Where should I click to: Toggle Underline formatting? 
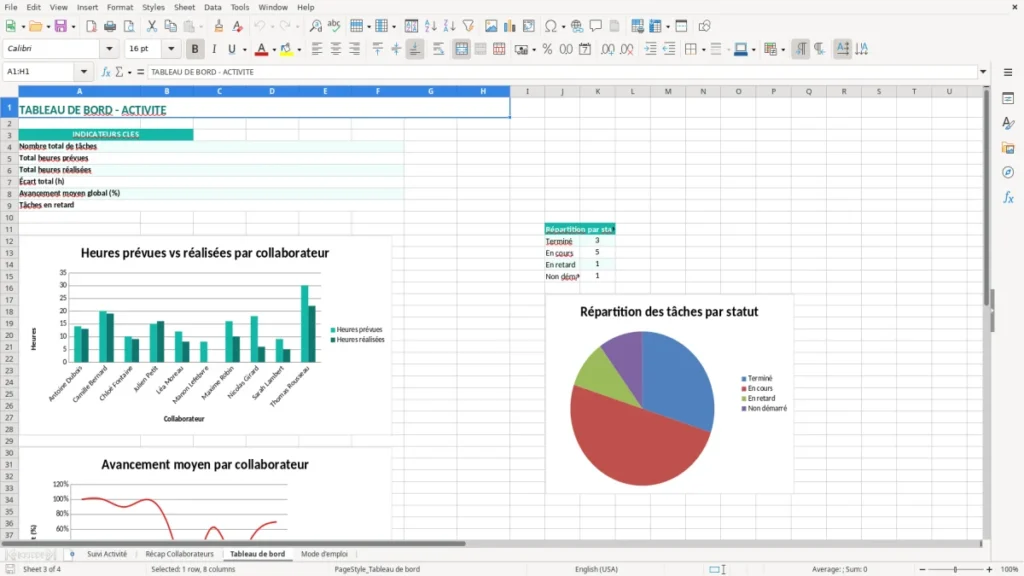231,49
